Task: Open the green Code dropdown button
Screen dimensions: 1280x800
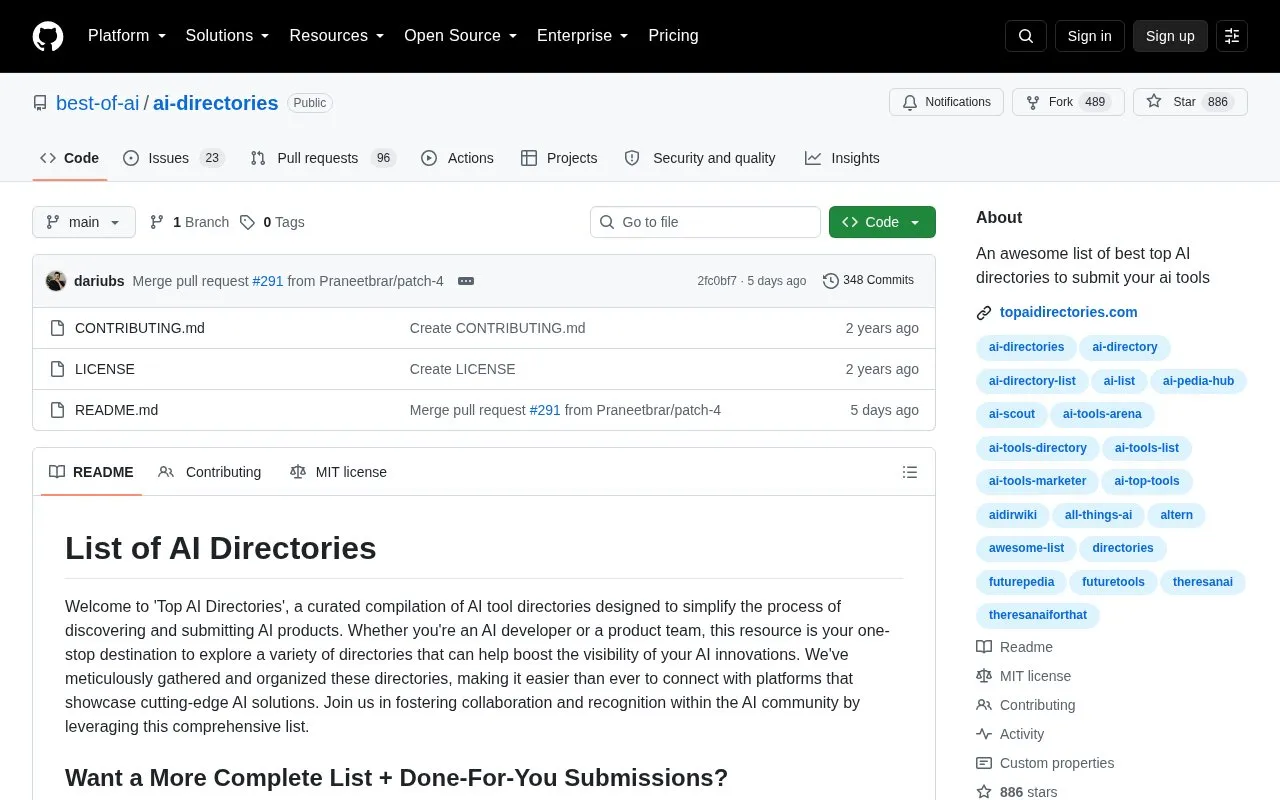Action: [x=882, y=222]
